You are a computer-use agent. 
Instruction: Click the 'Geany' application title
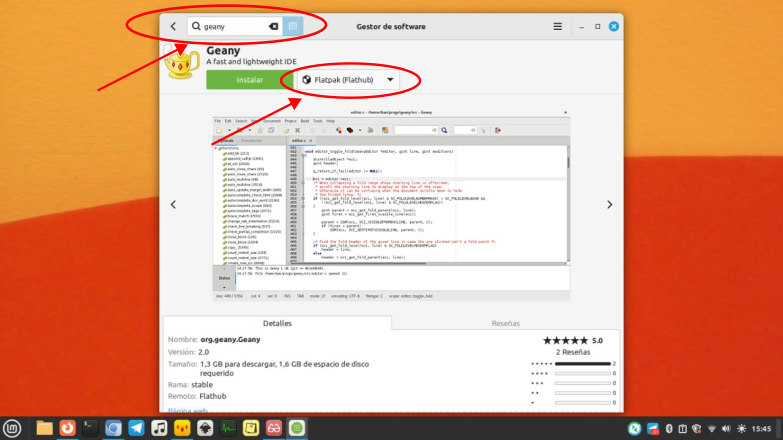223,50
